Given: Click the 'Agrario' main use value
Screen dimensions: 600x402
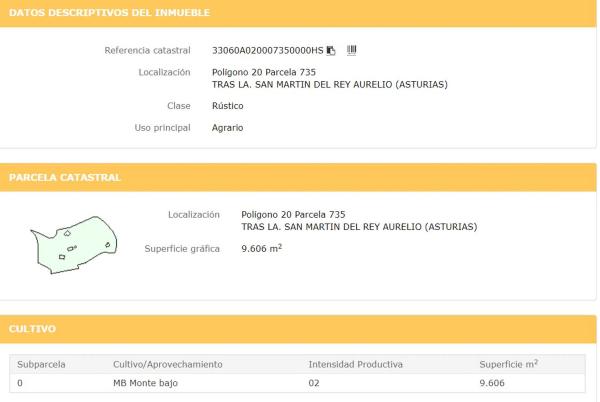Looking at the screenshot, I should tap(228, 127).
